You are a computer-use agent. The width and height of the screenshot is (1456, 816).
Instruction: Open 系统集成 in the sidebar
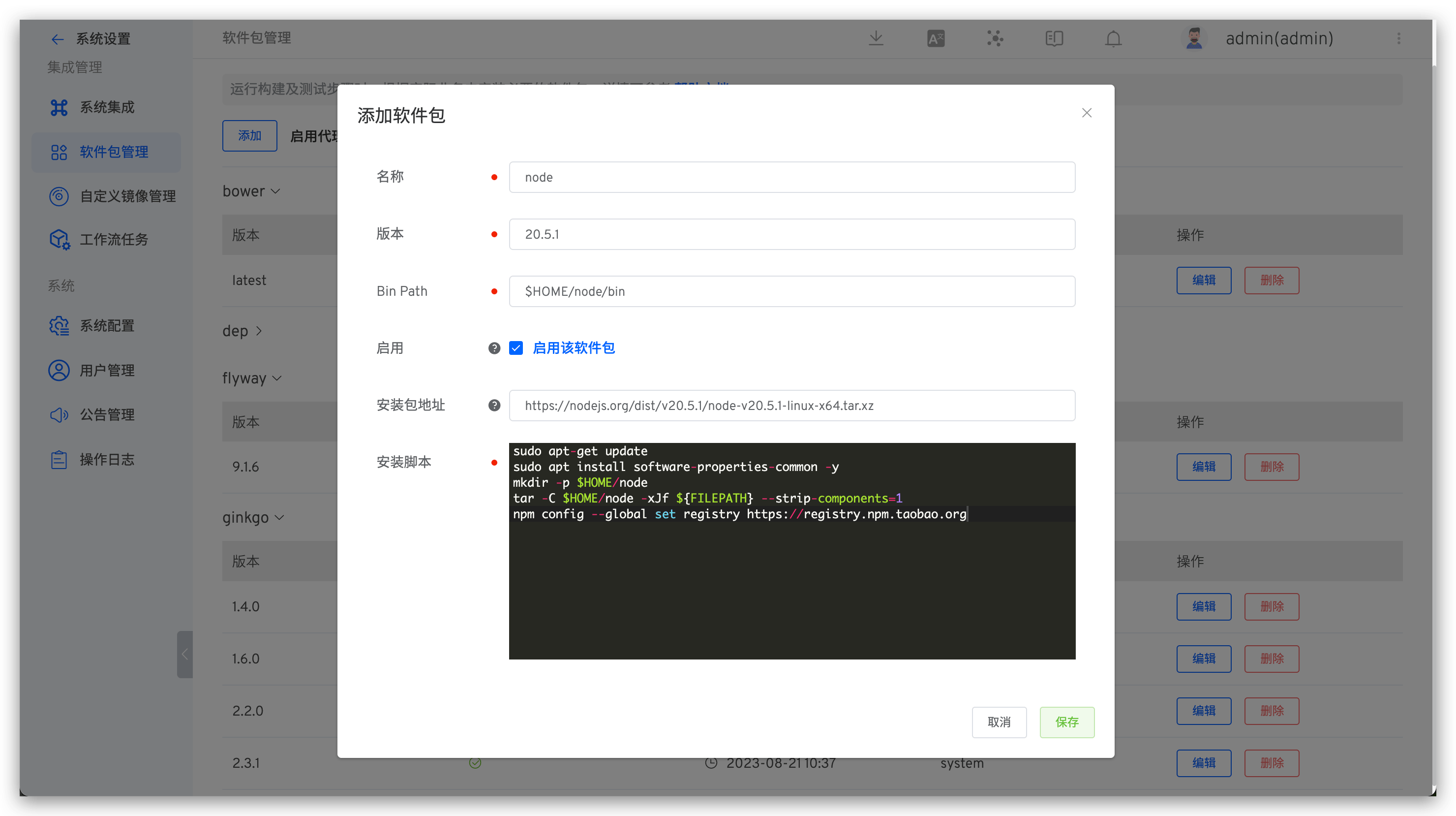point(106,107)
